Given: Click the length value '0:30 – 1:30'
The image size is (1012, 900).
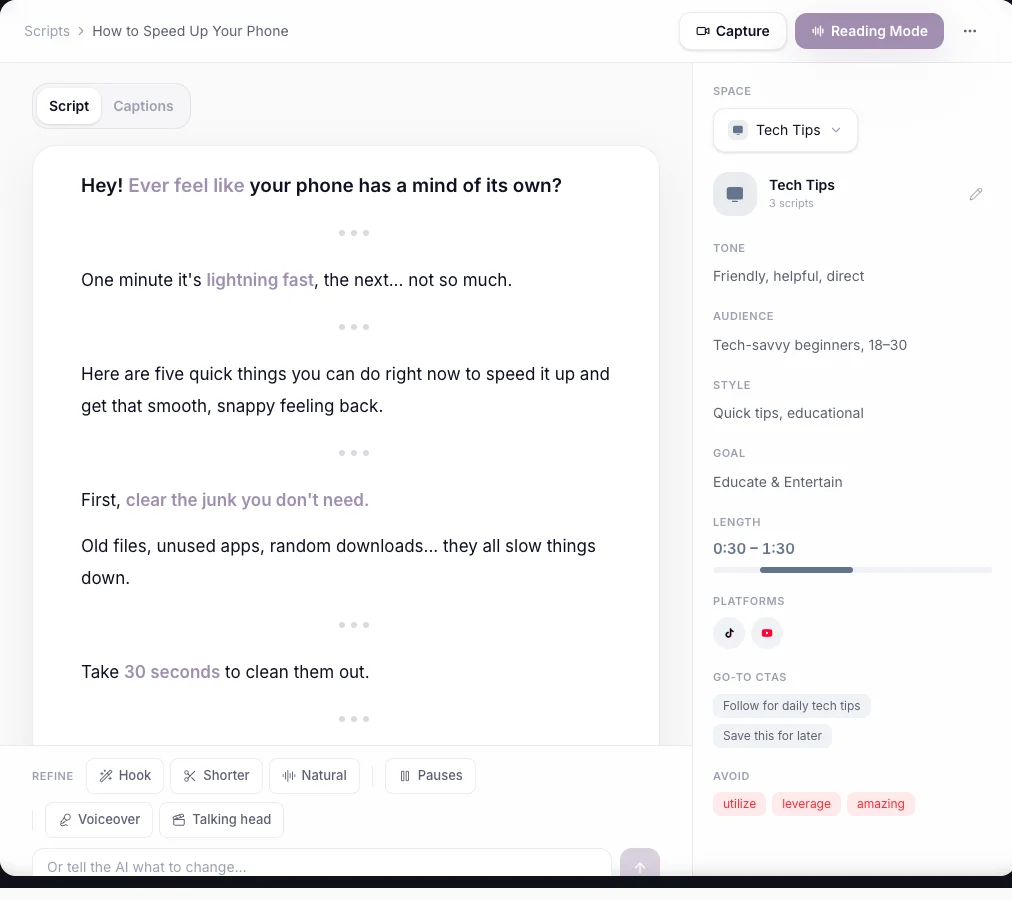Looking at the screenshot, I should (753, 549).
